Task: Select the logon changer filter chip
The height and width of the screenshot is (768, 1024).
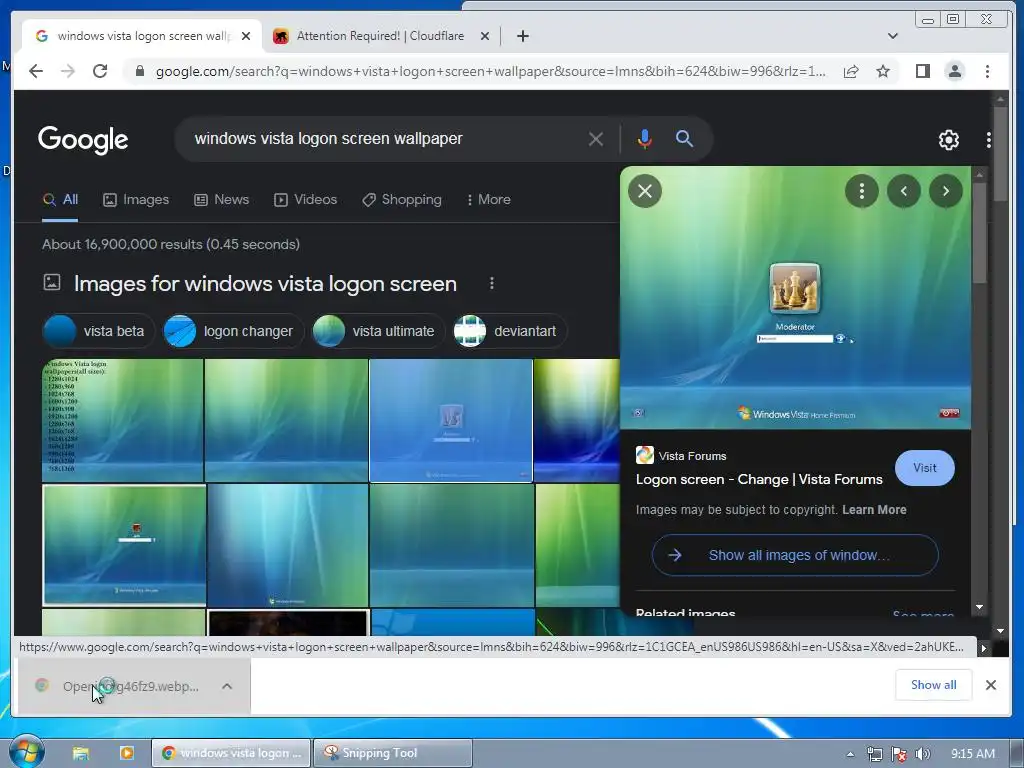Action: (233, 331)
